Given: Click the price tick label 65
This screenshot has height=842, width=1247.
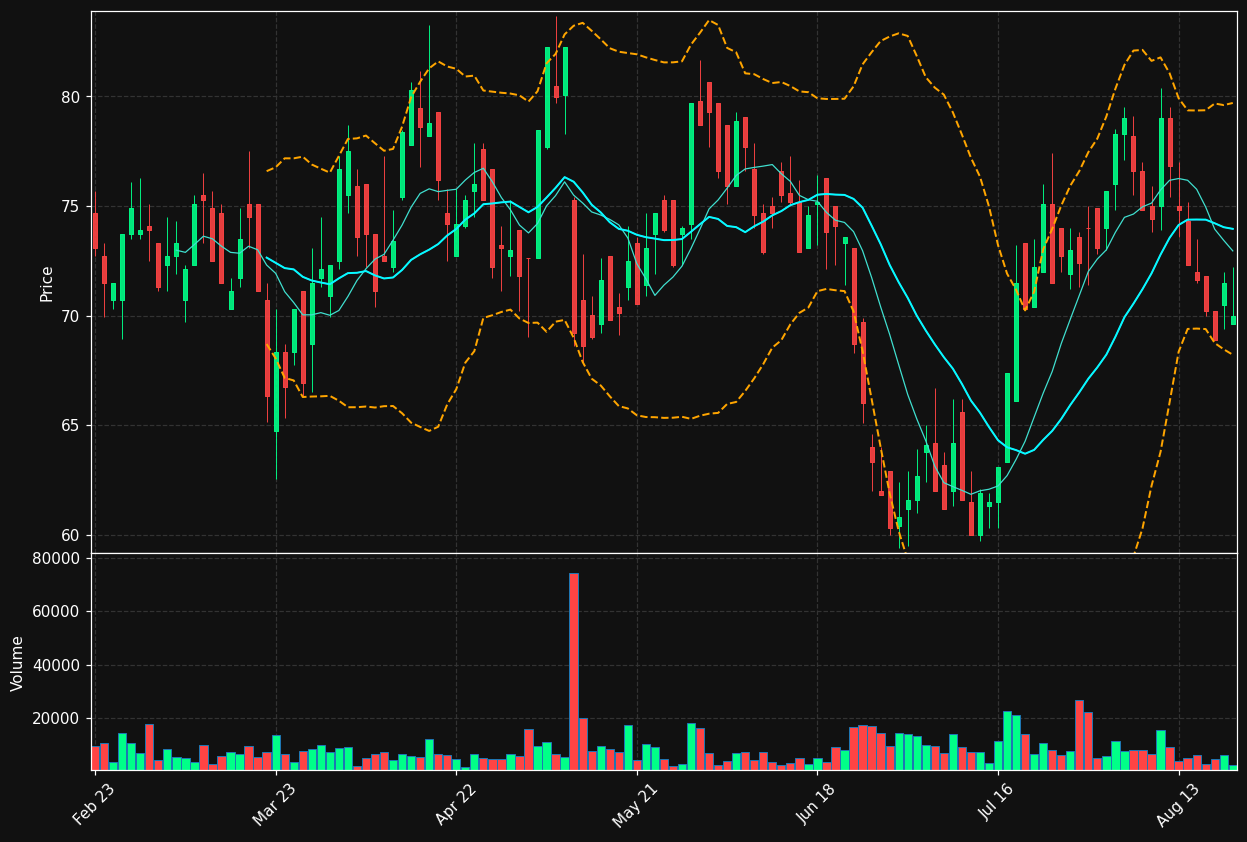Looking at the screenshot, I should [71, 426].
